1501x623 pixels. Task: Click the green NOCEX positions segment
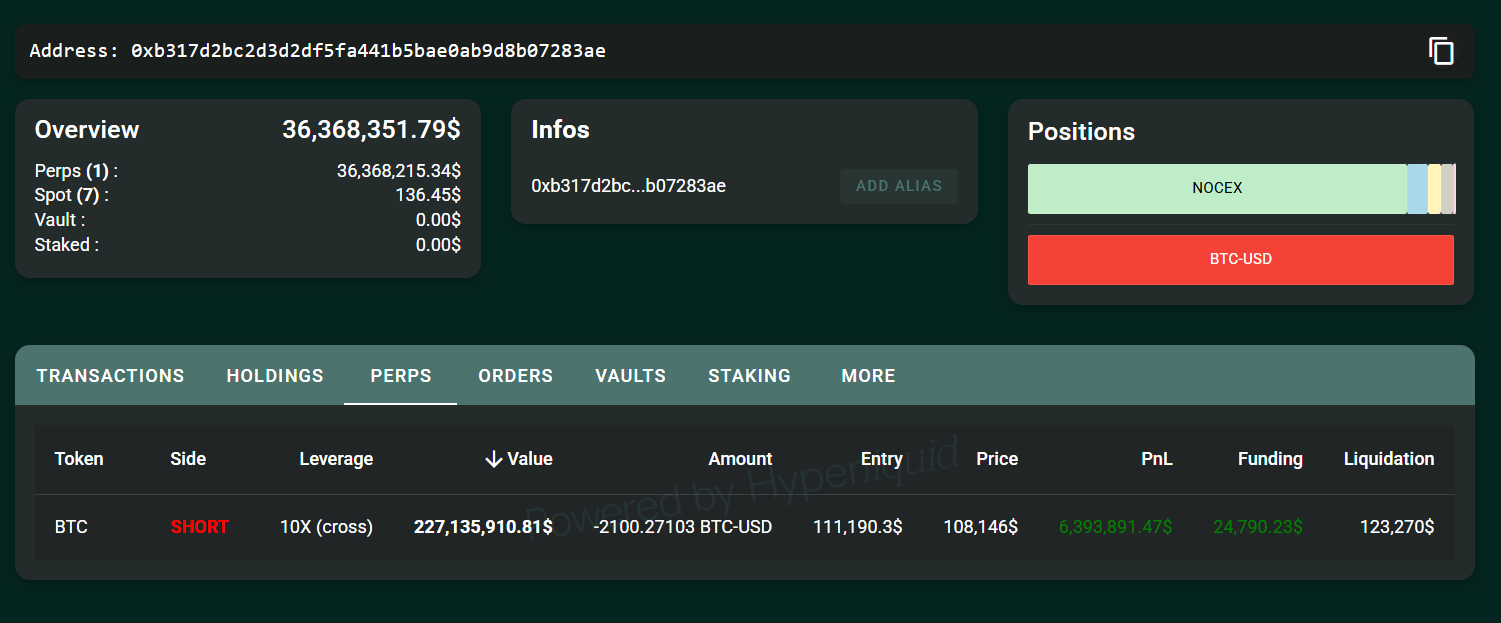1216,189
